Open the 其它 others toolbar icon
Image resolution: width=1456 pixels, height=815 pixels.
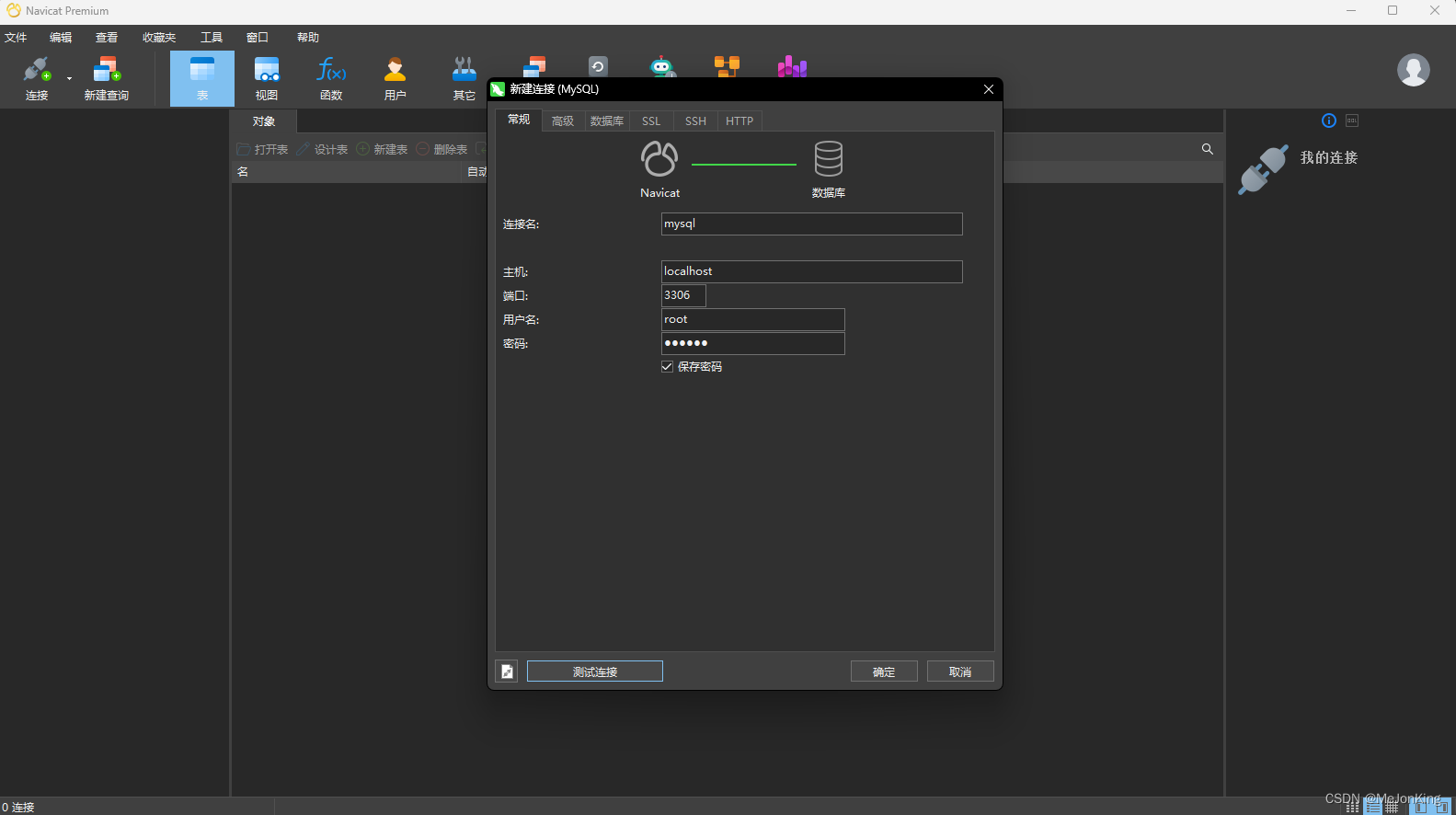(464, 78)
